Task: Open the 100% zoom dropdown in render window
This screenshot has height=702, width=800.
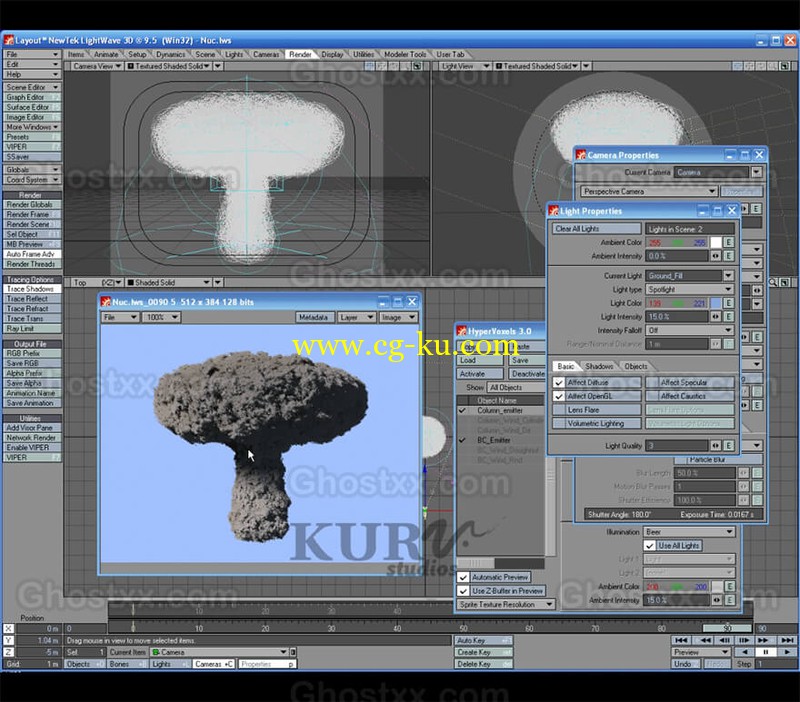Action: (161, 317)
